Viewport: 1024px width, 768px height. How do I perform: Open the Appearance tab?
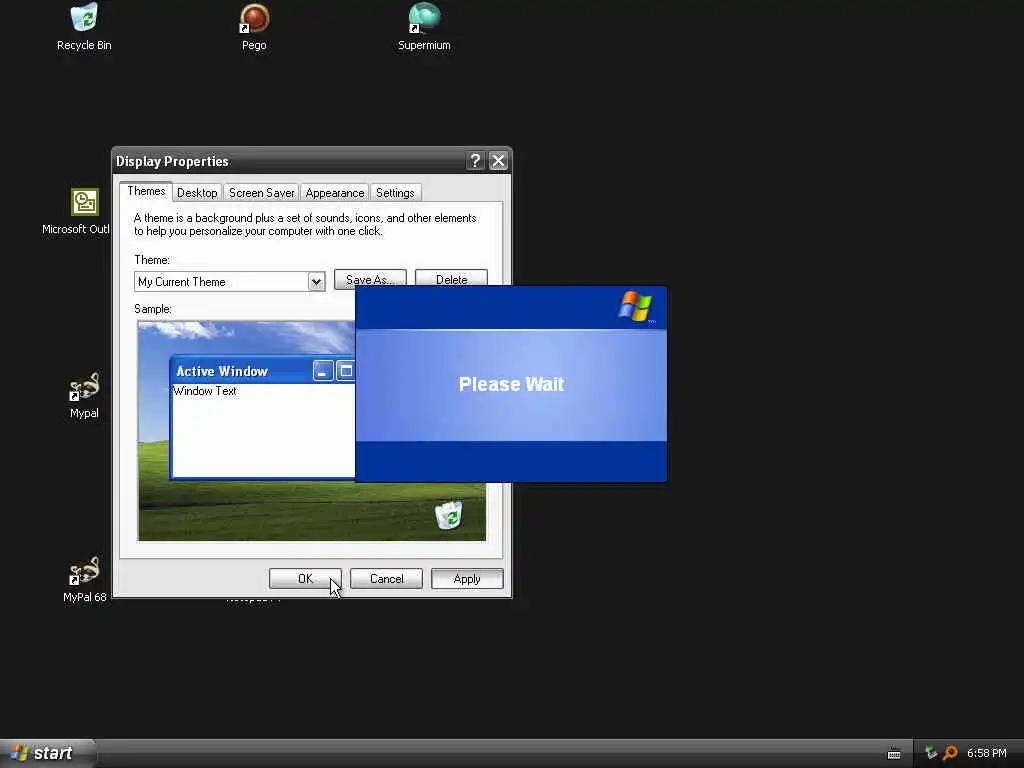click(334, 193)
